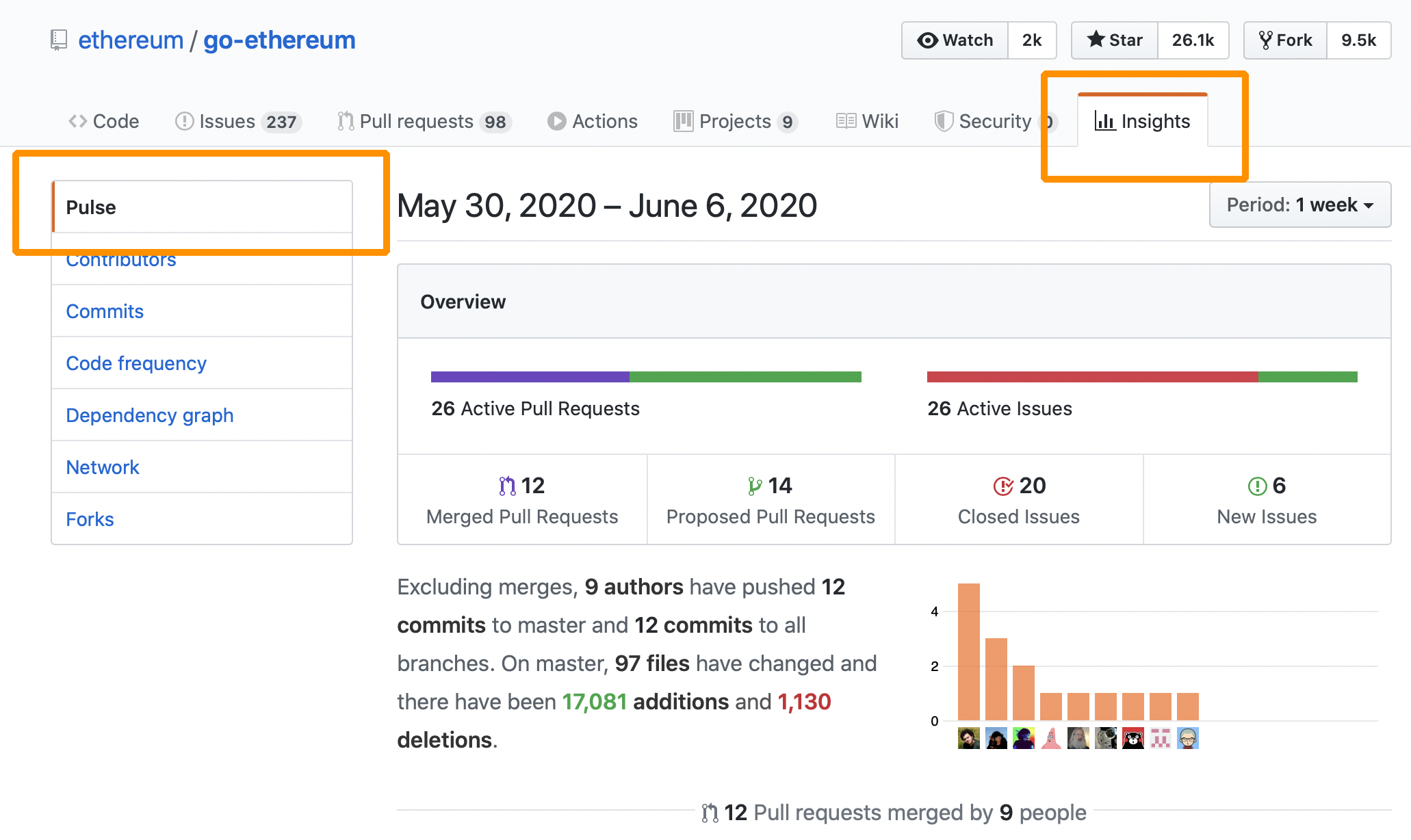
Task: Open Network in the sidebar
Action: click(x=202, y=467)
